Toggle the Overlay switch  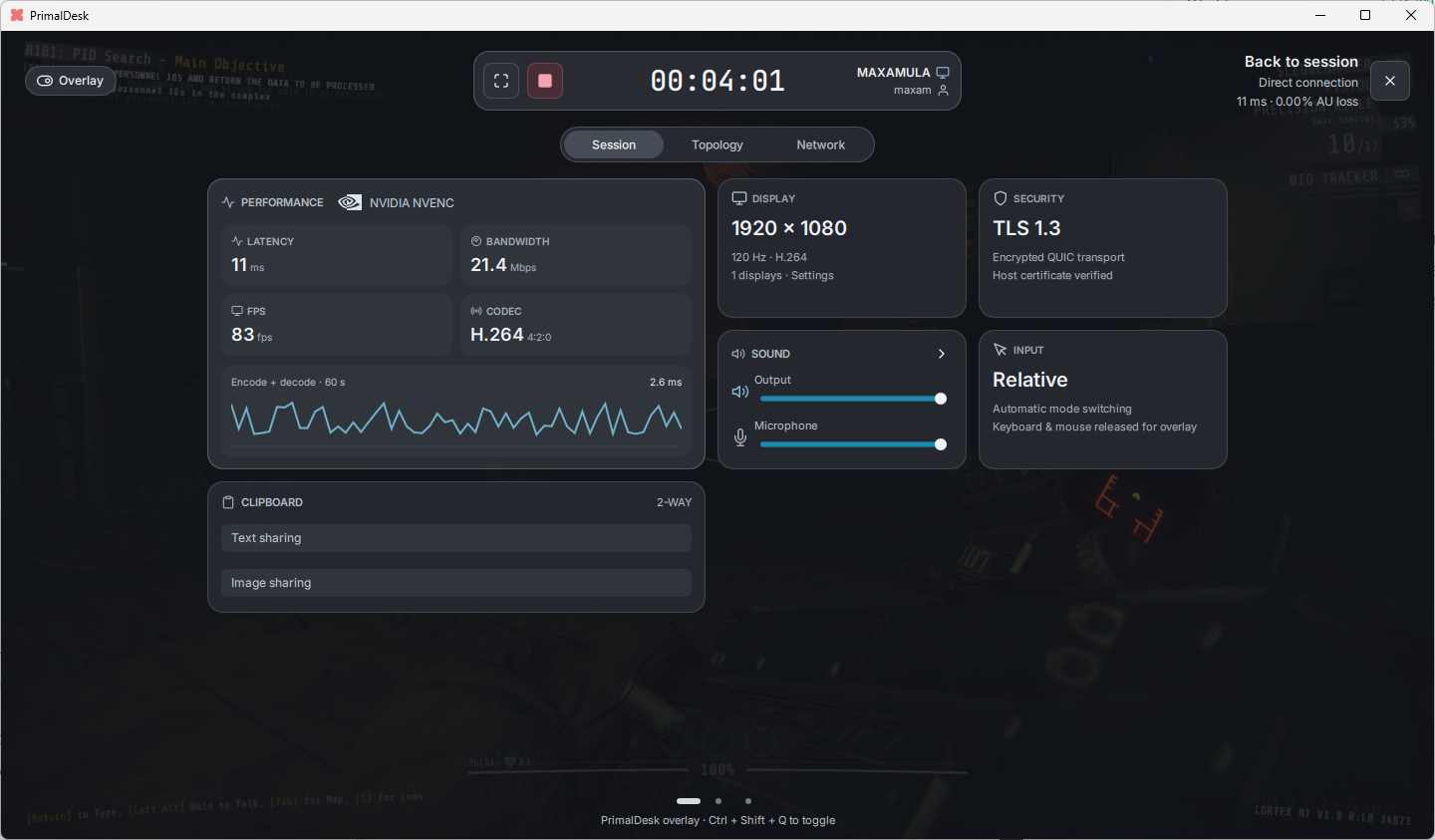71,81
